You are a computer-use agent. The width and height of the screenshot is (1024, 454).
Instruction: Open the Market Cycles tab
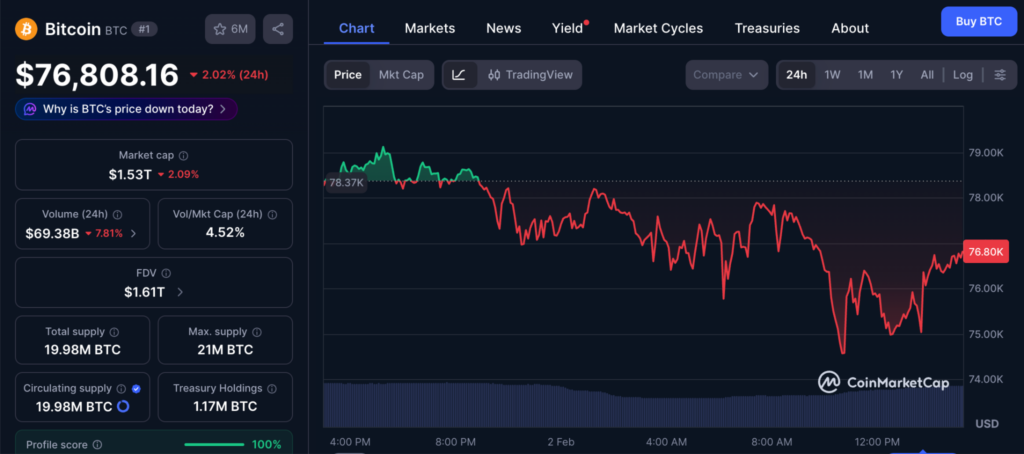pos(658,28)
